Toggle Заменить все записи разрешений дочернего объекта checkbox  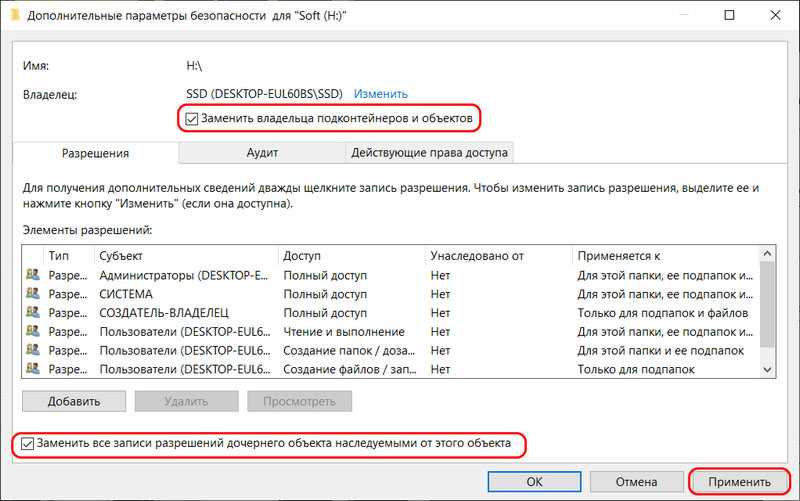[27, 443]
